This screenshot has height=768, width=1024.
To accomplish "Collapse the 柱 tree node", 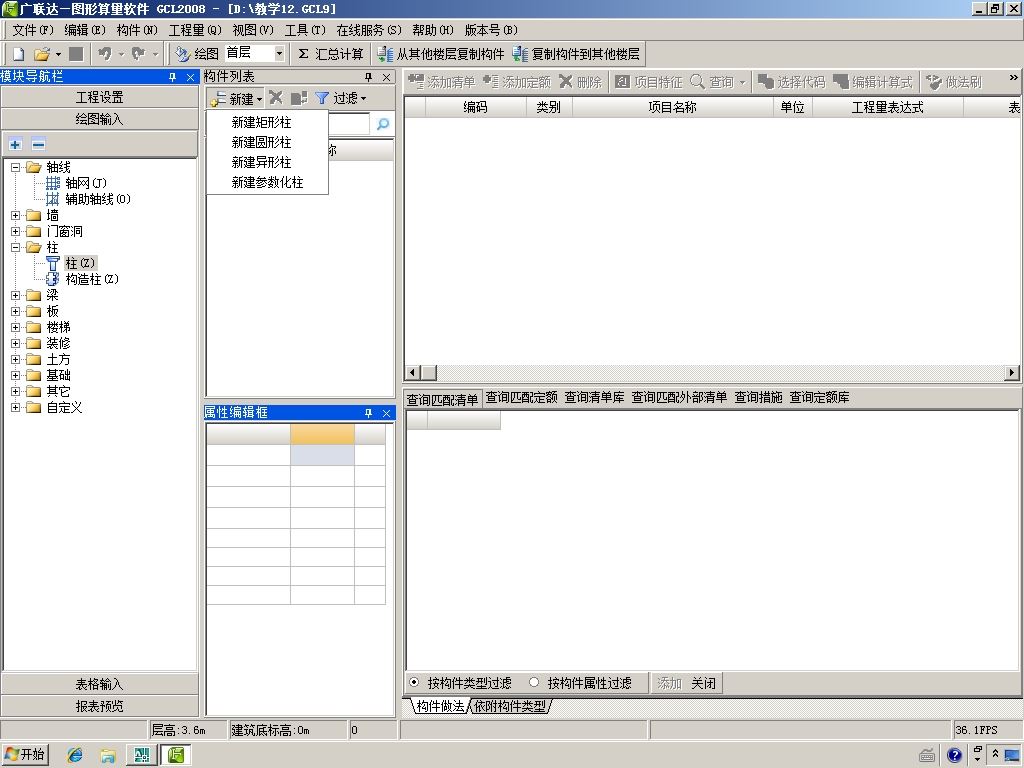I will coord(15,247).
